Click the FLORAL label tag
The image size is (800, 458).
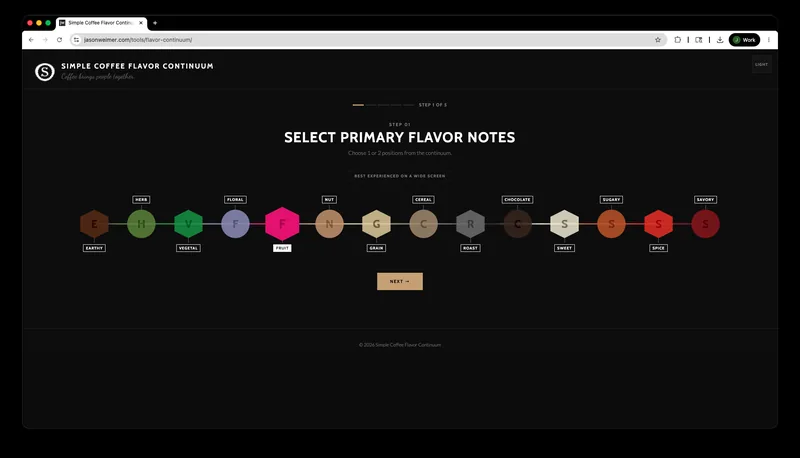pyautogui.click(x=235, y=199)
